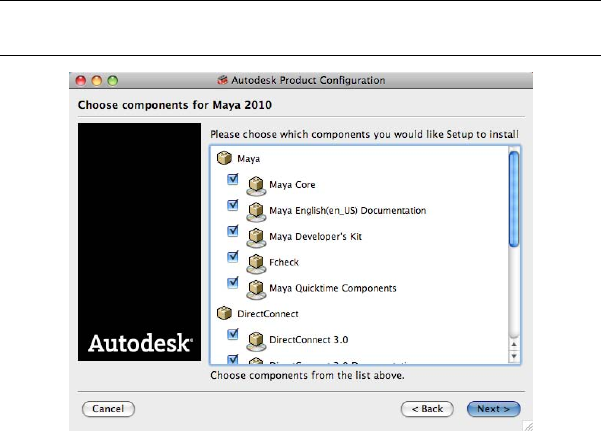Screen dimensions: 601x431
Task: Click the Maya group package icon
Action: coord(224,158)
